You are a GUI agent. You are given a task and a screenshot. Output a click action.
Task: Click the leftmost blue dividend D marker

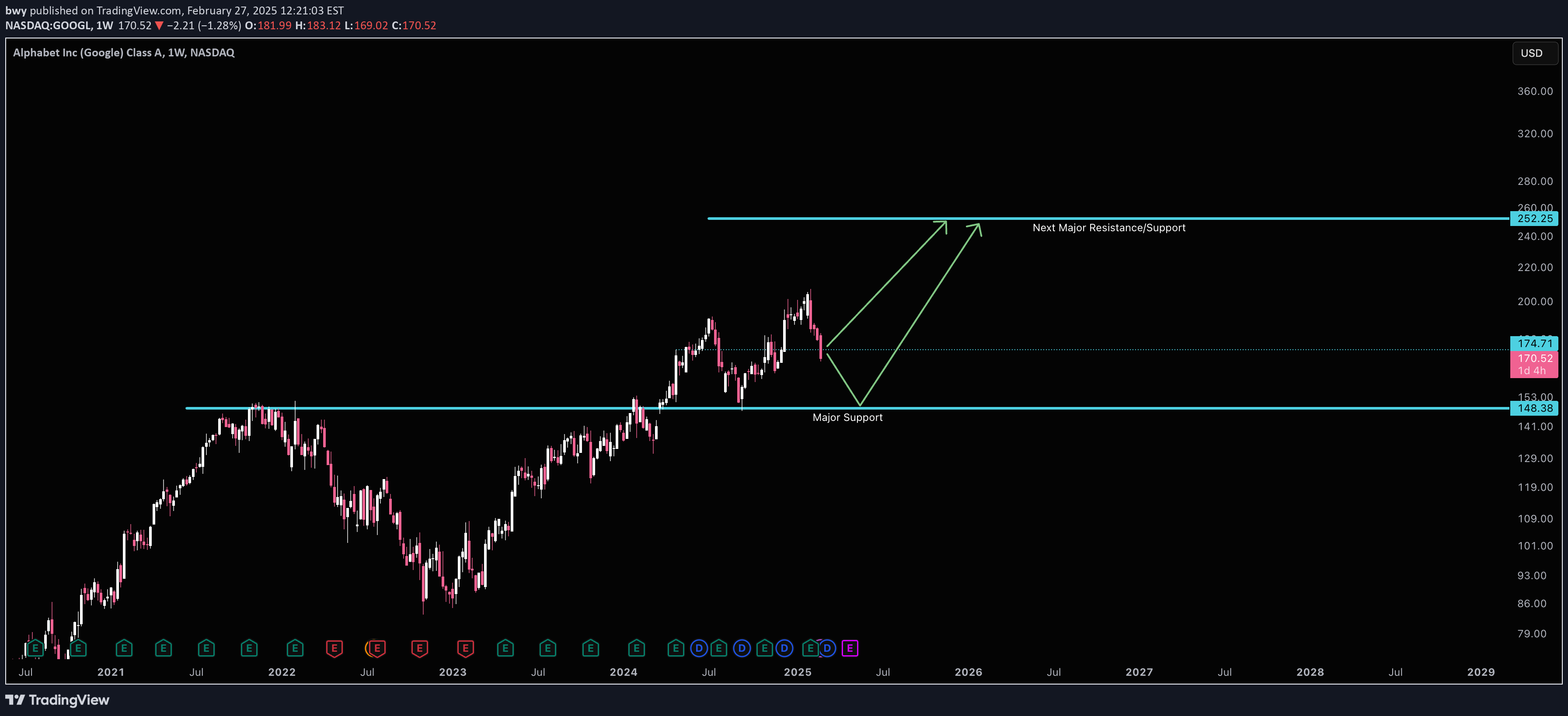699,649
